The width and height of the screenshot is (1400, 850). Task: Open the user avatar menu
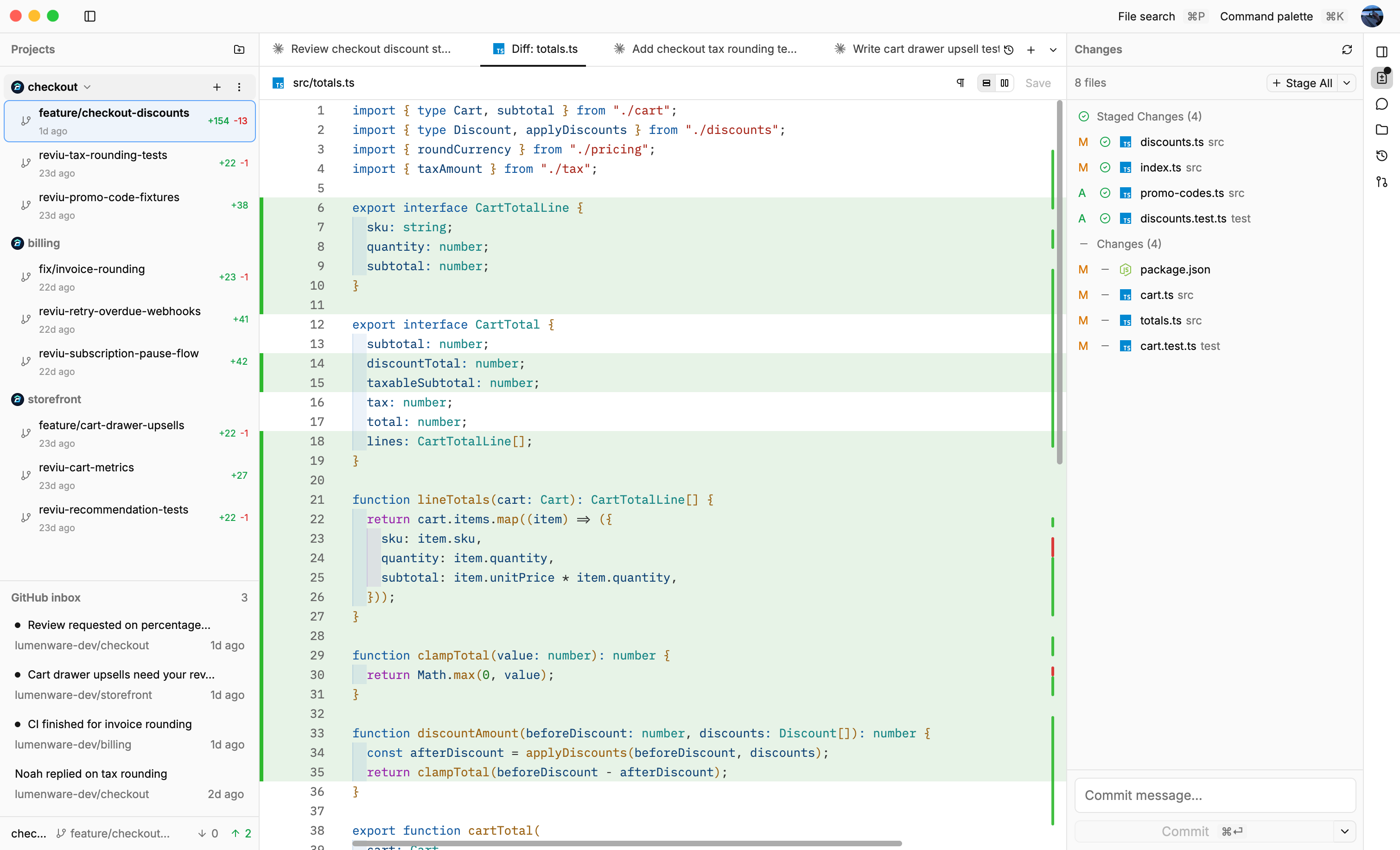coord(1372,16)
